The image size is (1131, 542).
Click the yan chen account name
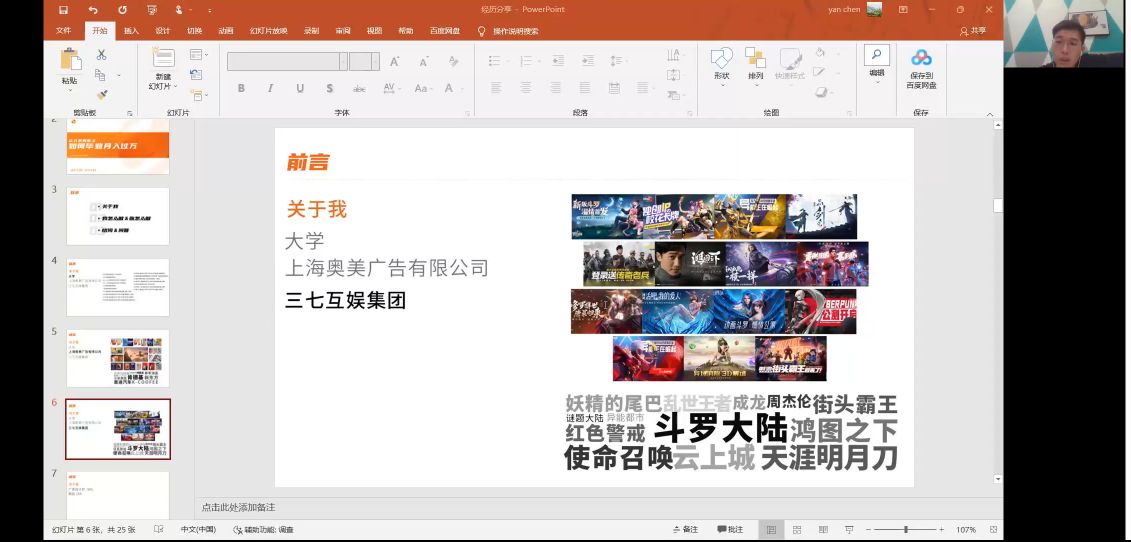pos(845,9)
